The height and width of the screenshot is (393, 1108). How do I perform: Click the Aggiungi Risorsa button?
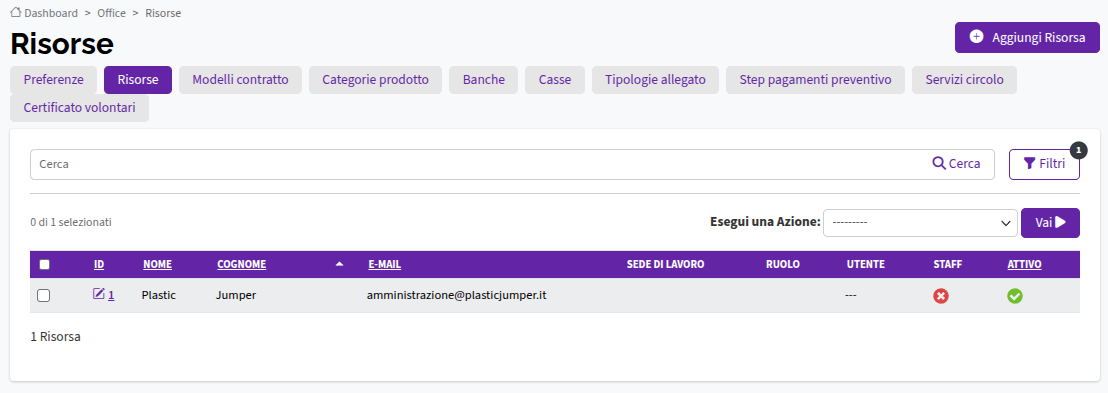1027,37
